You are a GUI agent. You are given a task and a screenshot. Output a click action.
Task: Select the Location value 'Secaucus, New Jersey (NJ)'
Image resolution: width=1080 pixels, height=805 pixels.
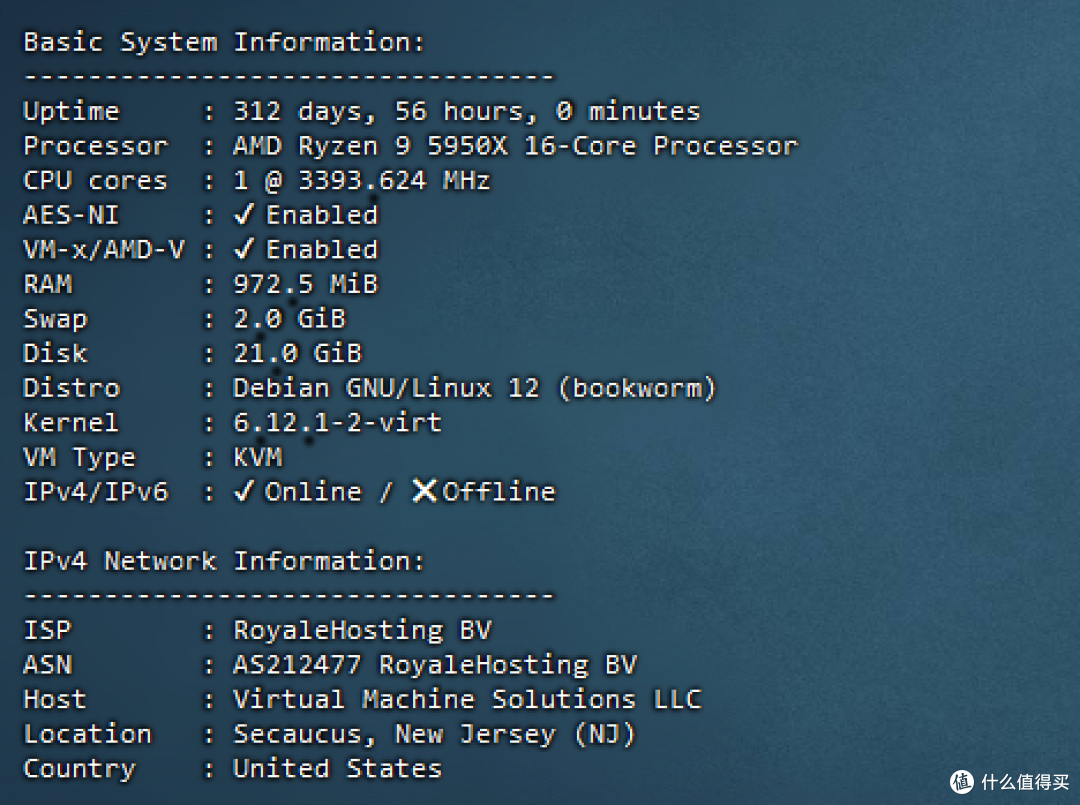point(434,734)
